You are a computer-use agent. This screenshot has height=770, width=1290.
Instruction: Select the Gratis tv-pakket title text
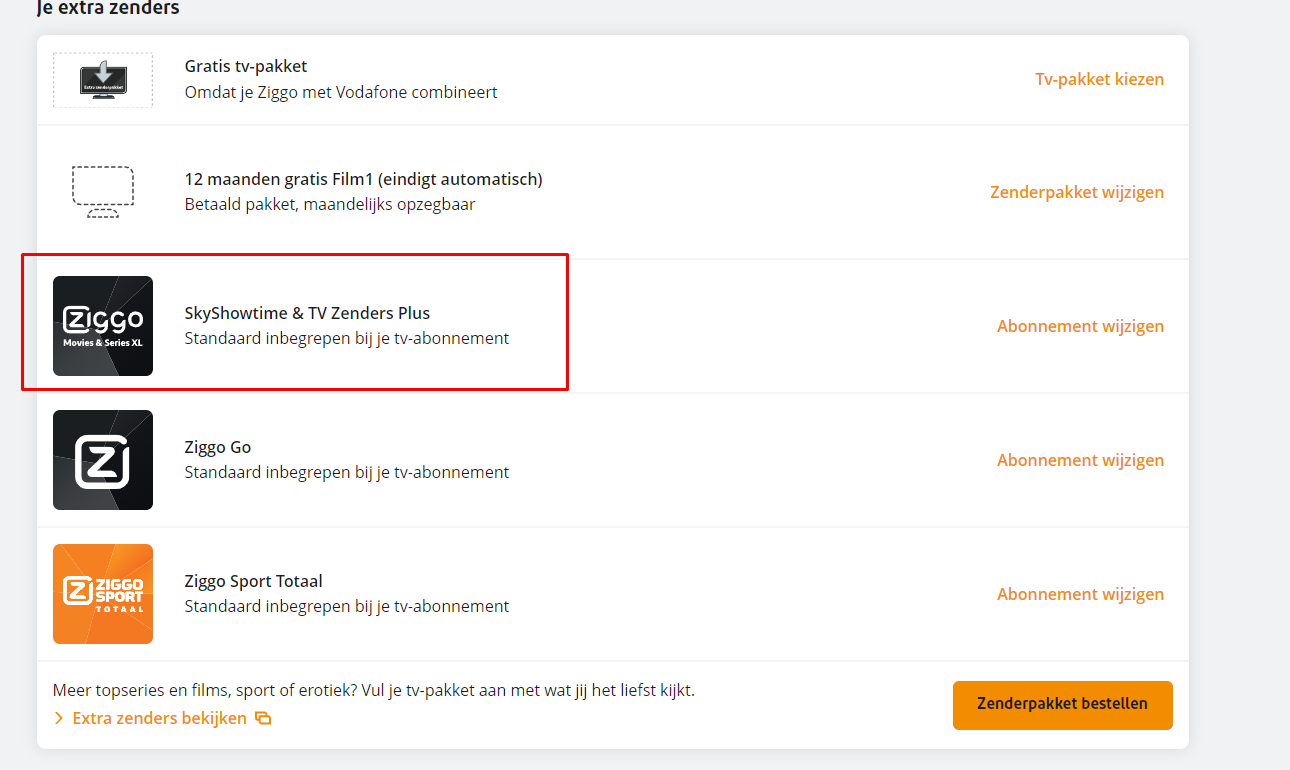(x=246, y=66)
